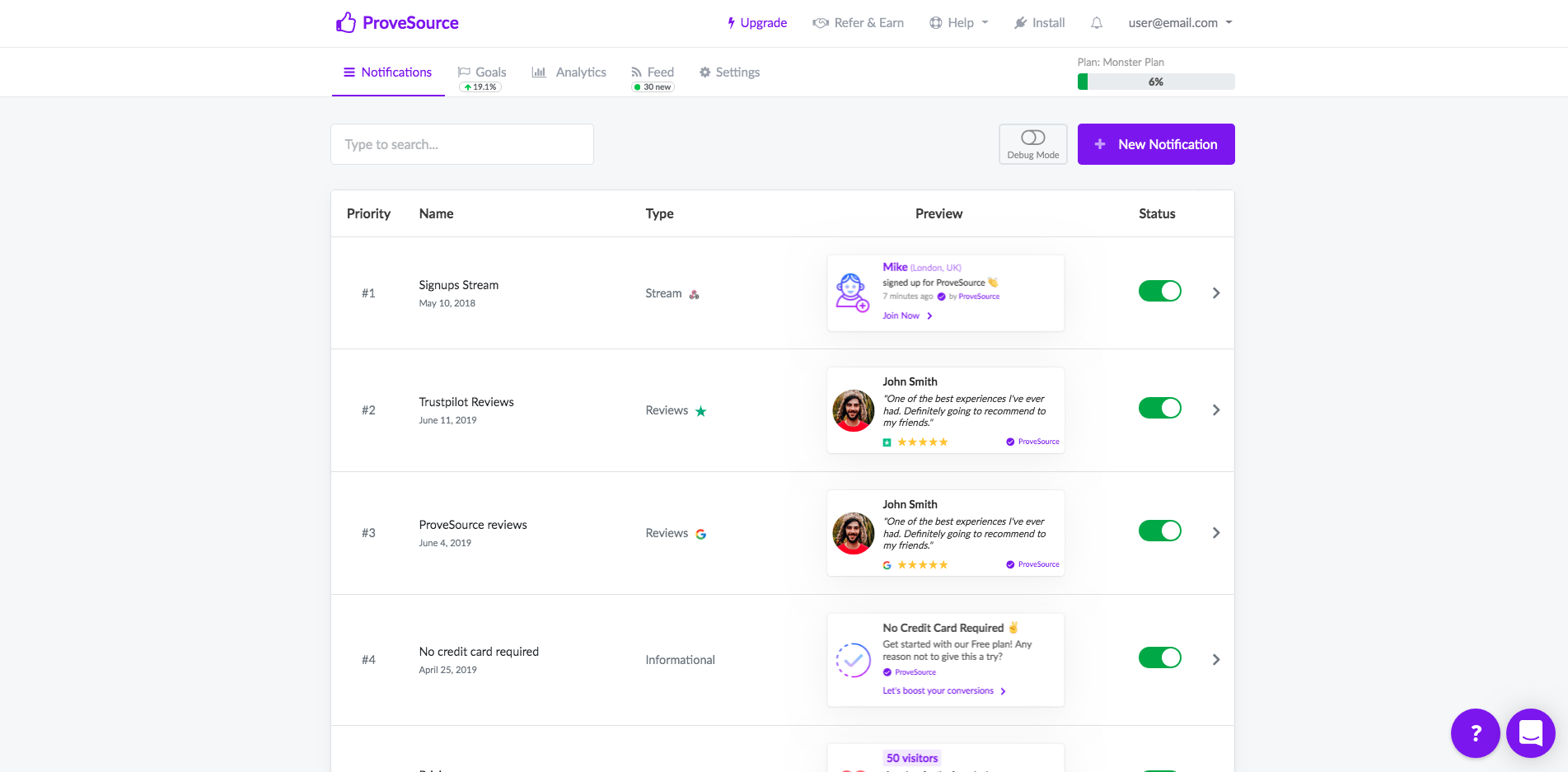Screen dimensions: 1568x772
Task: Open the Settings tab
Action: coord(729,73)
